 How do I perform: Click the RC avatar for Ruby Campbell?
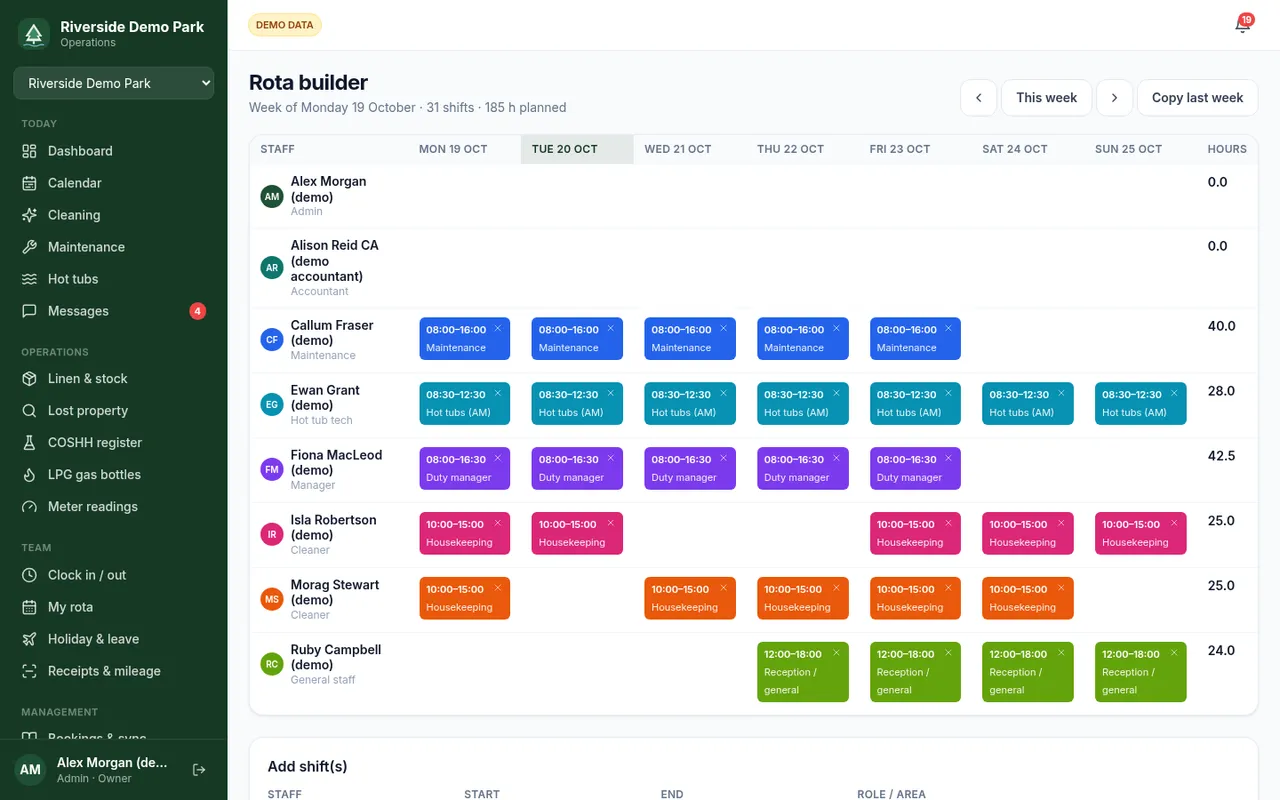click(272, 664)
